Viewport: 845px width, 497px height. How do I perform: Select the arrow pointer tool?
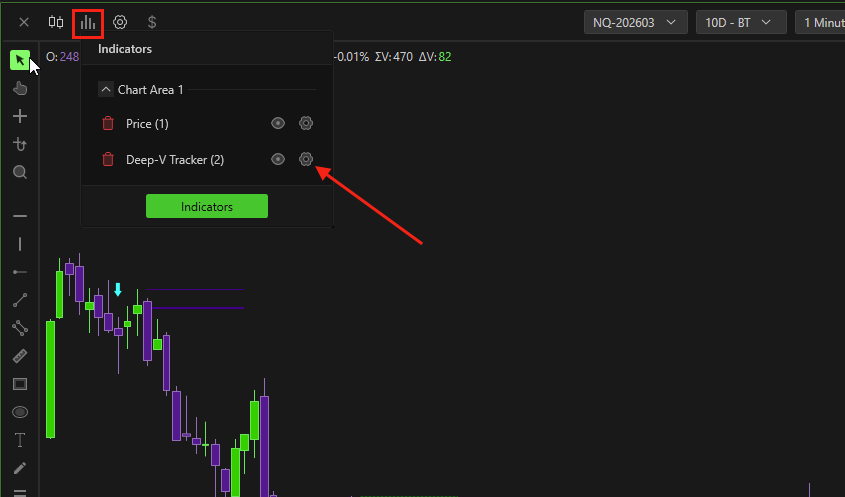(x=20, y=60)
